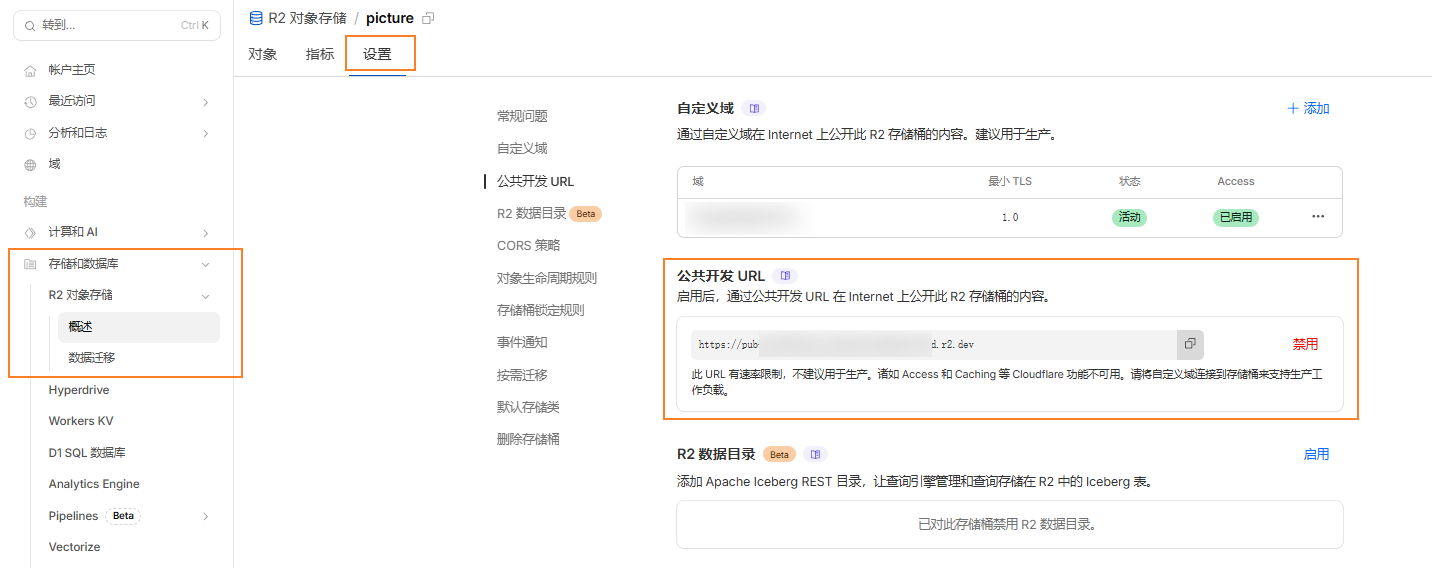This screenshot has height=568, width=1432.
Task: Open docs icon beside 自定义域 heading
Action: pyautogui.click(x=755, y=108)
